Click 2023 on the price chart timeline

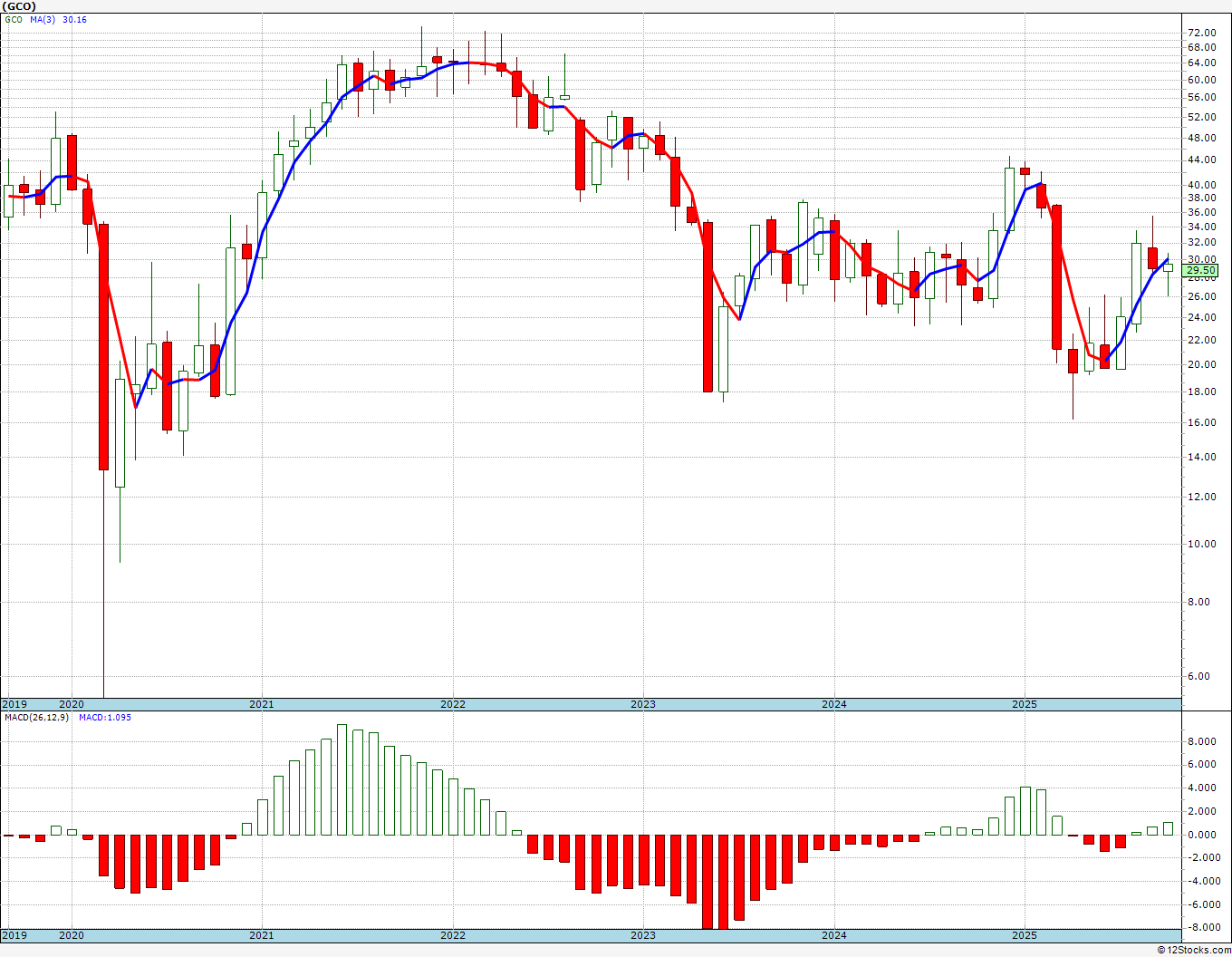tap(643, 704)
